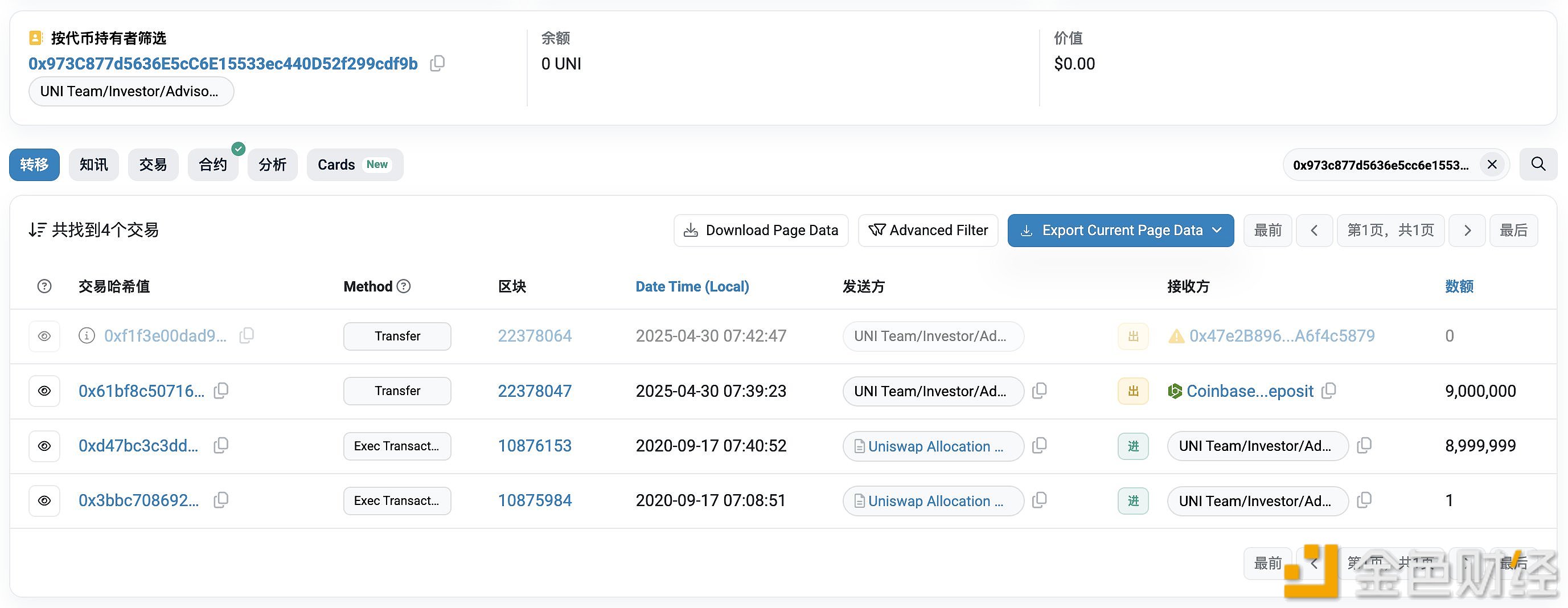Open the search magnifier icon
The width and height of the screenshot is (1568, 608).
coord(1538,165)
